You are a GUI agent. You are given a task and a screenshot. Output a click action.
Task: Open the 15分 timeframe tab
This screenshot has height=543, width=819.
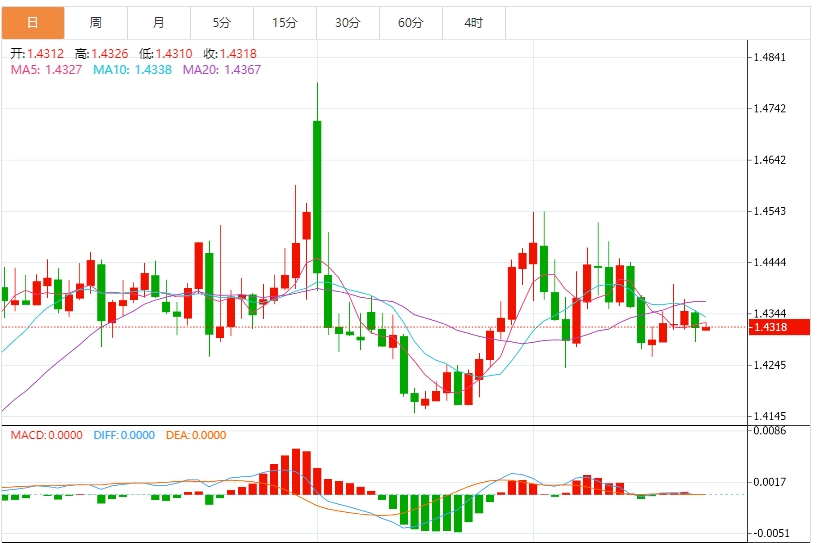tap(285, 23)
